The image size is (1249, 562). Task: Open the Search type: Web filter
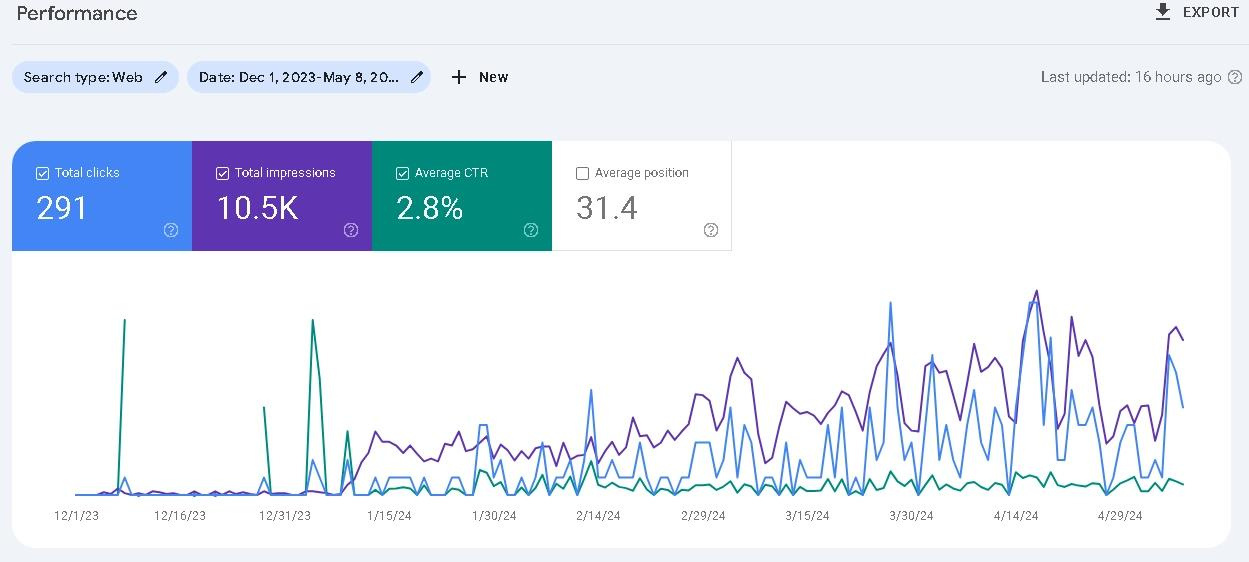[x=84, y=77]
